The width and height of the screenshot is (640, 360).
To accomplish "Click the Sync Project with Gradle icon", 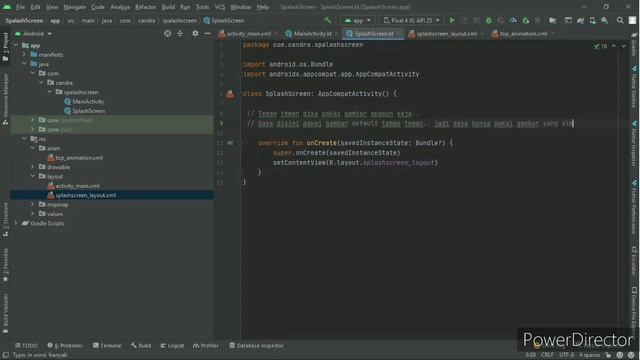I will 580,20.
